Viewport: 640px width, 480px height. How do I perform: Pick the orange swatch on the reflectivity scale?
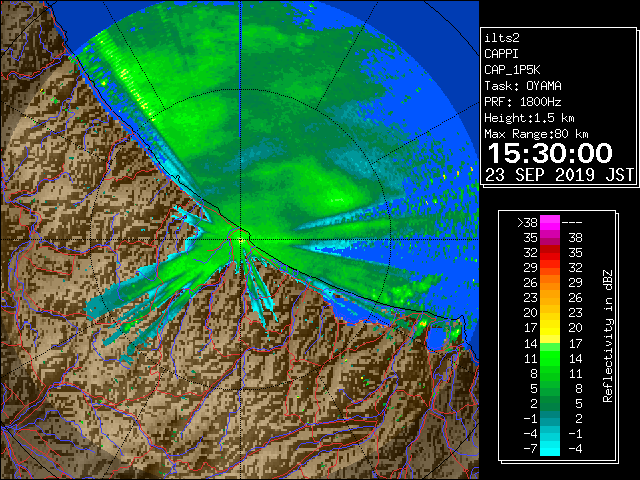550,282
